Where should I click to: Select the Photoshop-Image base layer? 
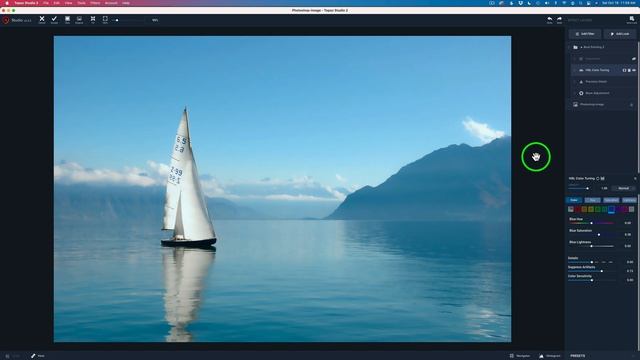coord(603,104)
